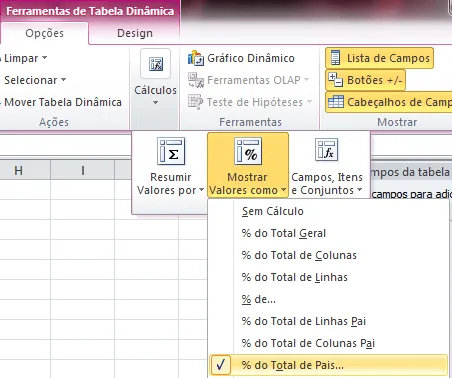Click the Teste de Hipóteses icon
452x378 pixels.
tap(195, 102)
